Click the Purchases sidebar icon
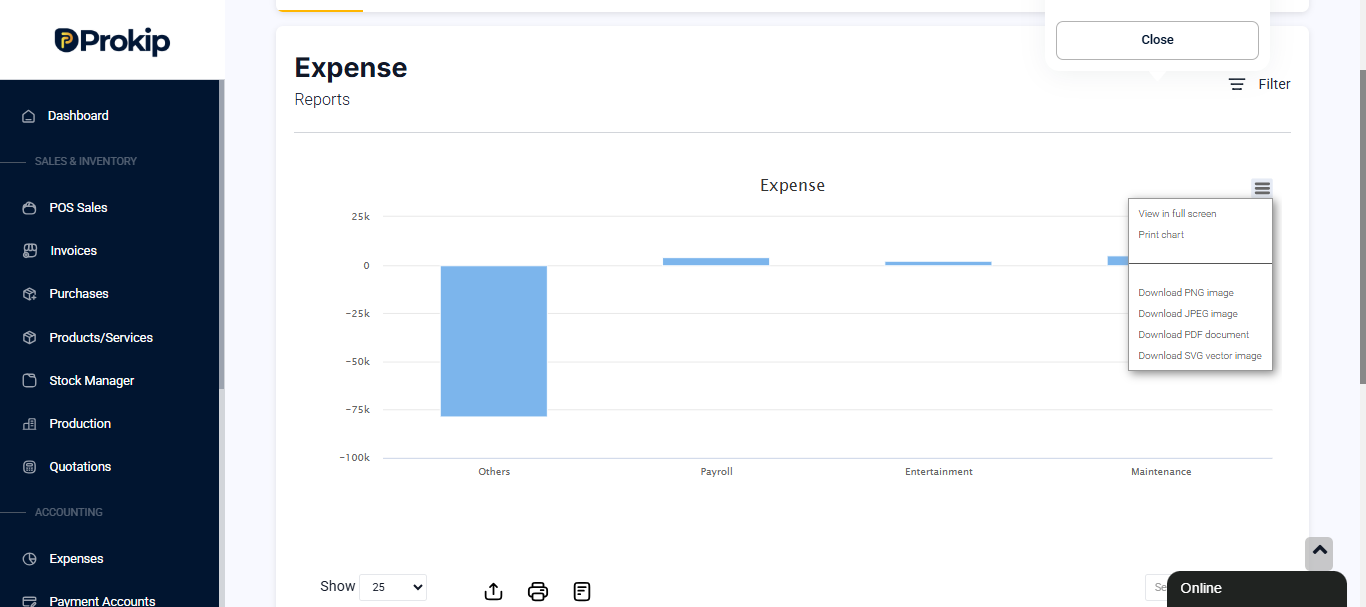Image resolution: width=1366 pixels, height=607 pixels. [29, 294]
